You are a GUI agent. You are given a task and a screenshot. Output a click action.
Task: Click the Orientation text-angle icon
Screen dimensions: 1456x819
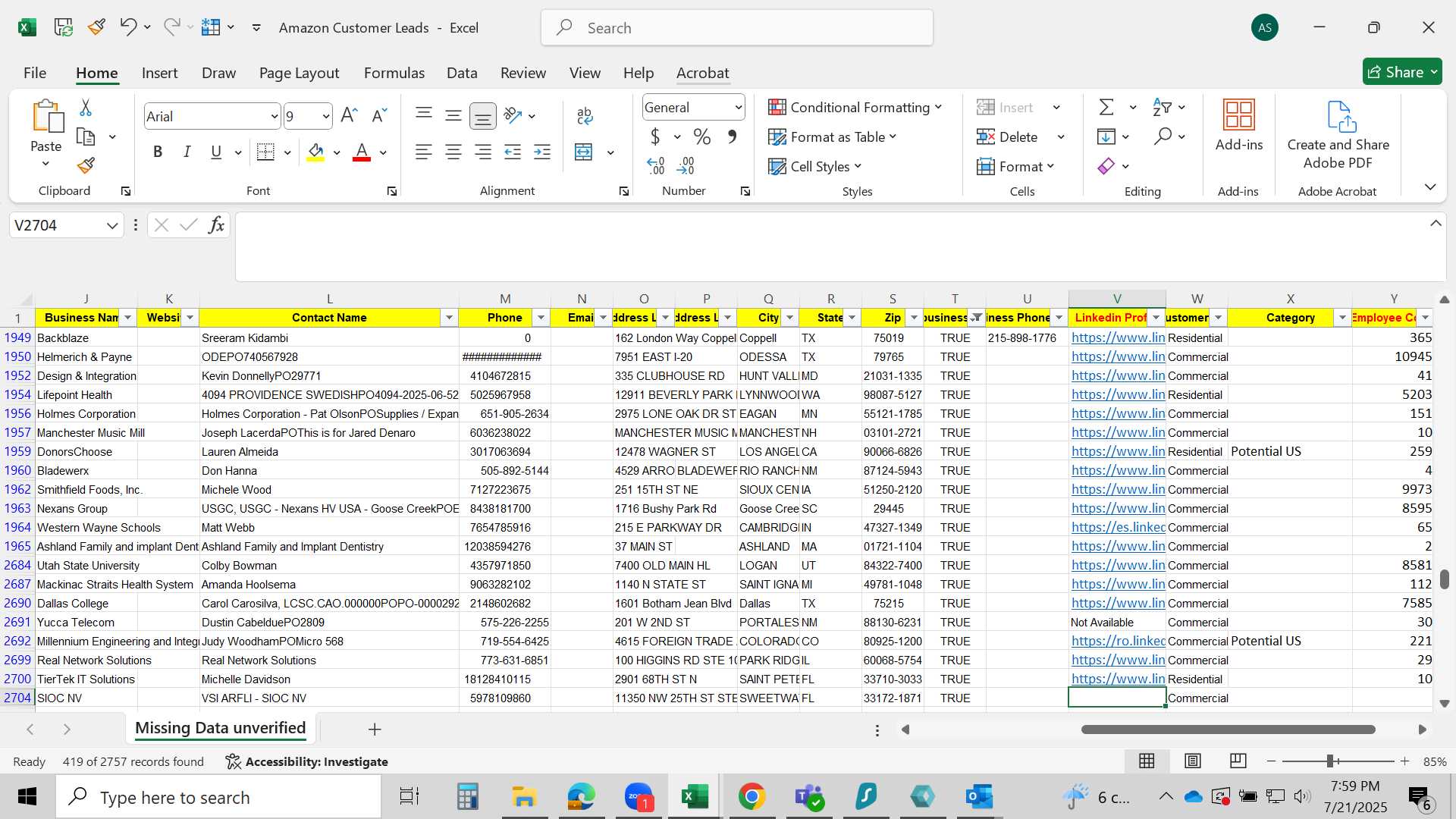coord(513,115)
